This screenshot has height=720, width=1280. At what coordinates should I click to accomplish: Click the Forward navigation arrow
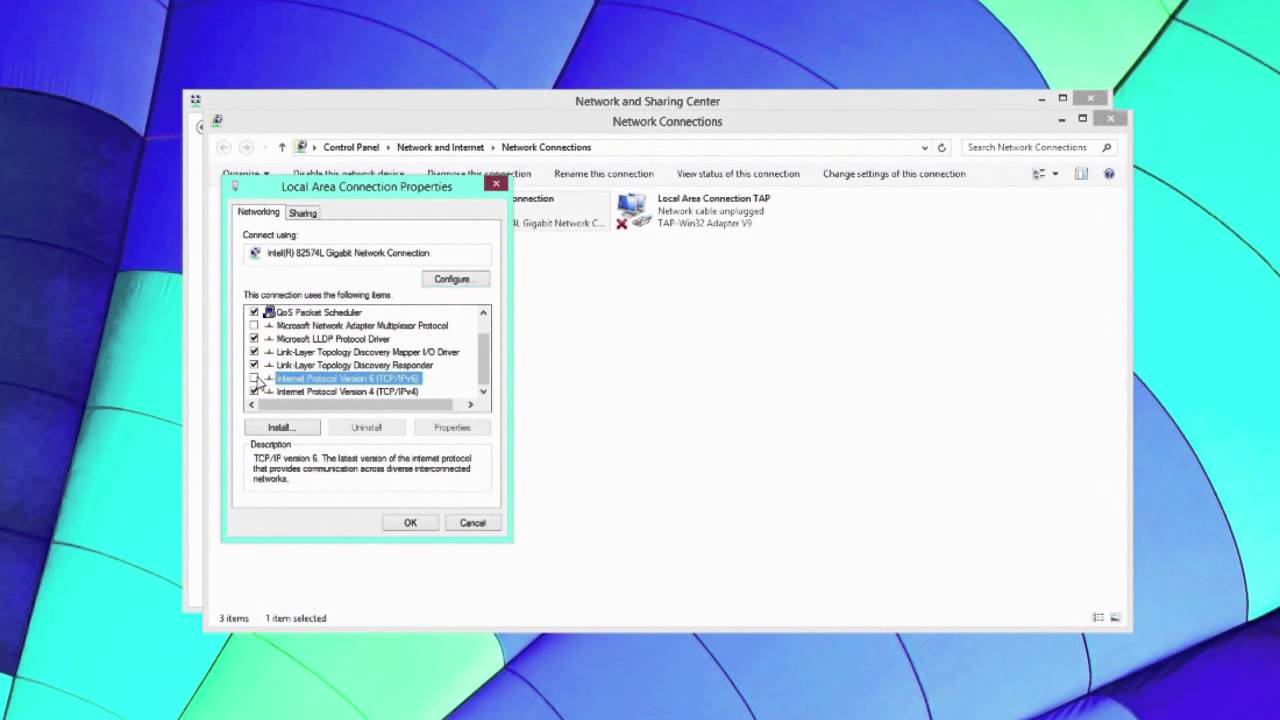[x=246, y=147]
